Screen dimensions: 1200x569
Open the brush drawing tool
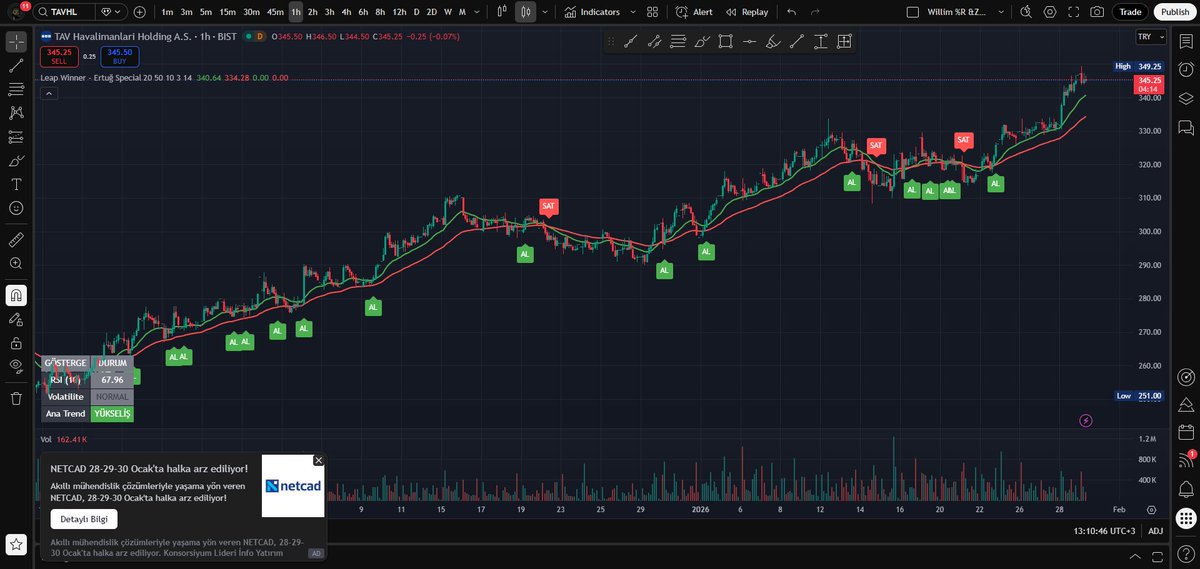(x=16, y=160)
